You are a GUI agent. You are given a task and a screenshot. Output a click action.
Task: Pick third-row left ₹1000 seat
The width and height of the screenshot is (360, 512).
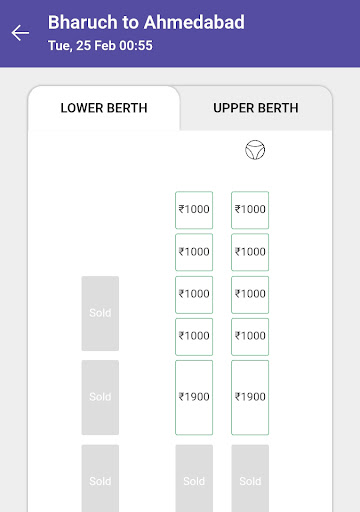[x=194, y=295]
